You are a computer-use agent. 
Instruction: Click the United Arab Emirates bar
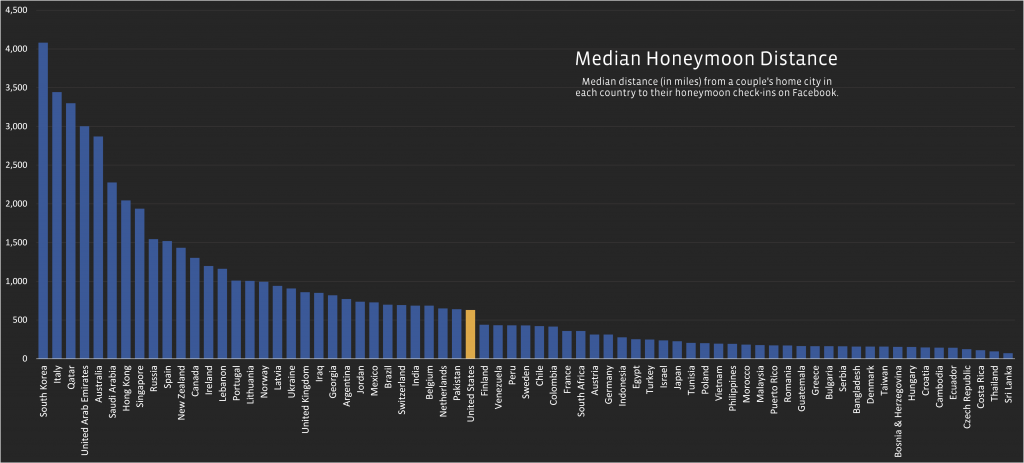pyautogui.click(x=84, y=242)
